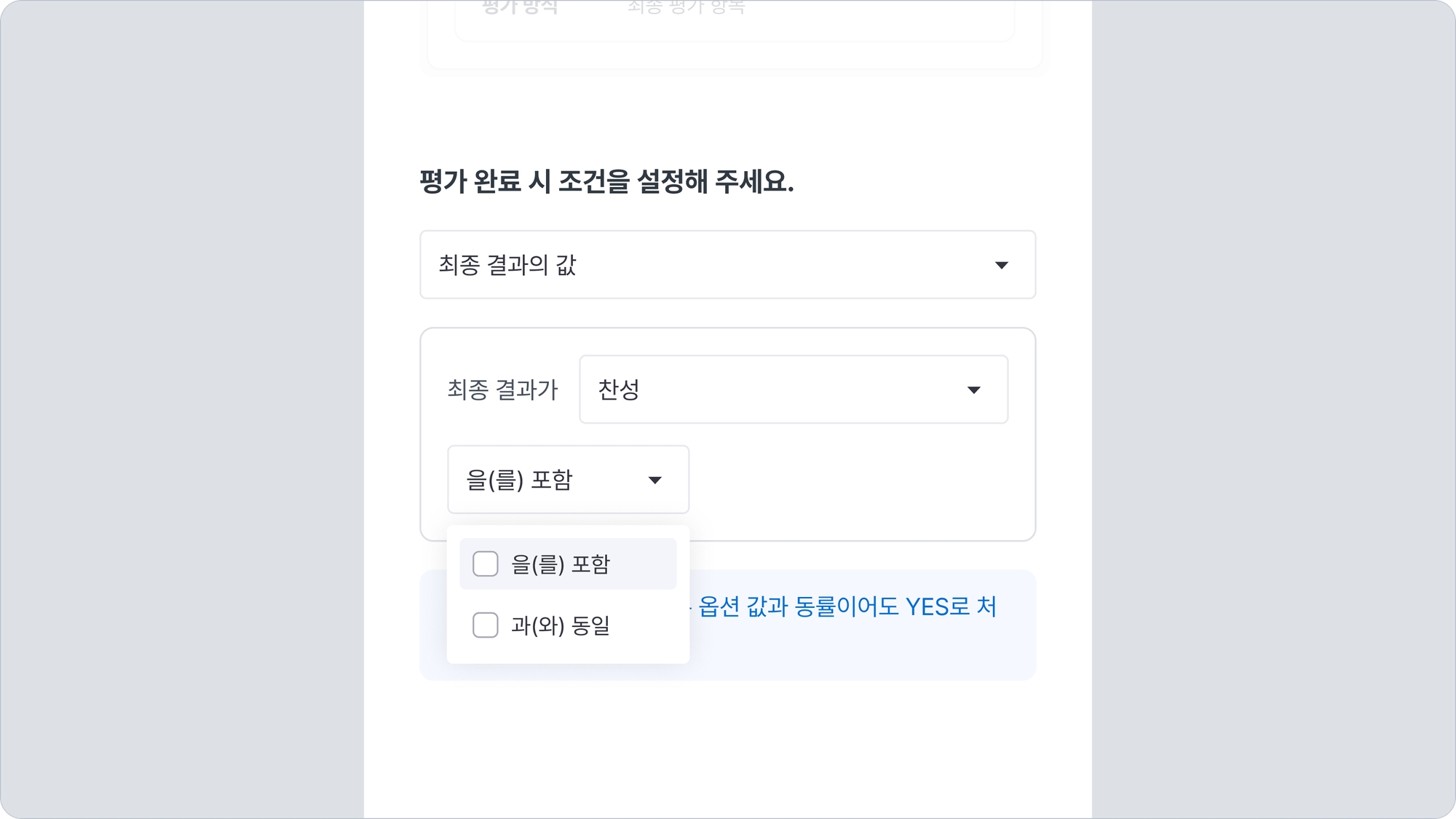Click the 최종 결과가 label

(x=502, y=389)
